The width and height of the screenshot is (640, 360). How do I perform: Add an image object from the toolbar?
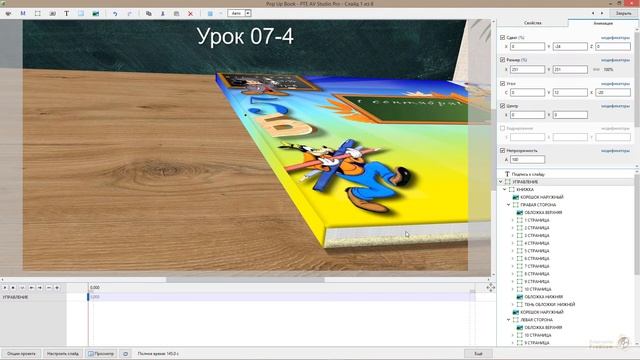pos(96,13)
